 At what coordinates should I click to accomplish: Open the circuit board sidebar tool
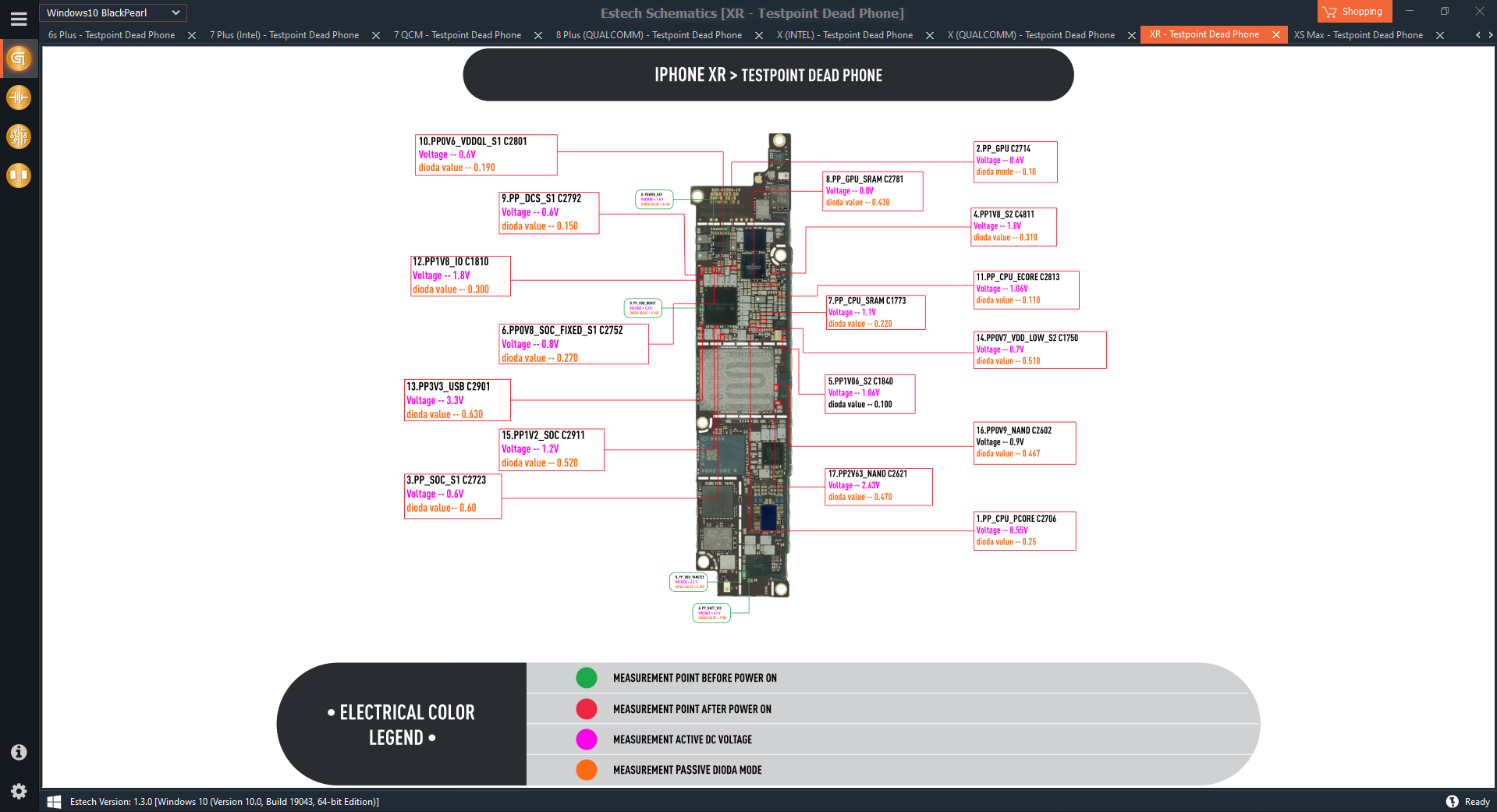pyautogui.click(x=19, y=137)
